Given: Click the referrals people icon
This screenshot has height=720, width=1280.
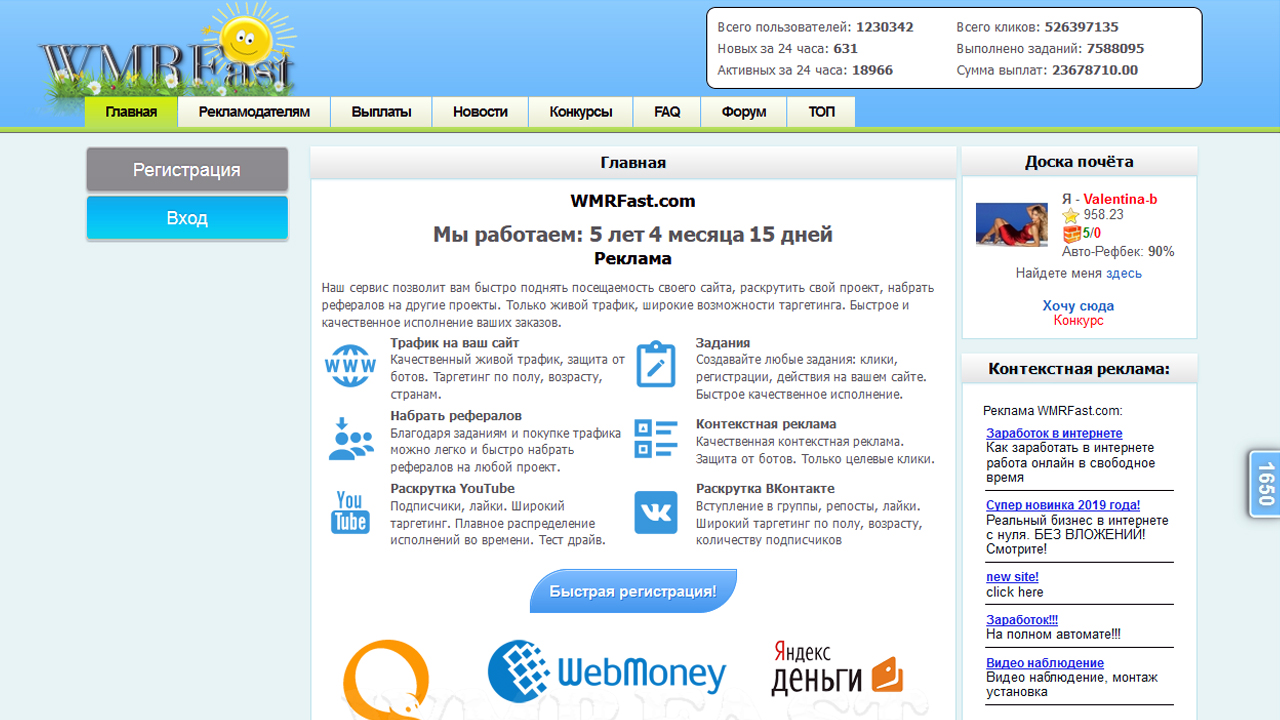Looking at the screenshot, I should pos(350,439).
